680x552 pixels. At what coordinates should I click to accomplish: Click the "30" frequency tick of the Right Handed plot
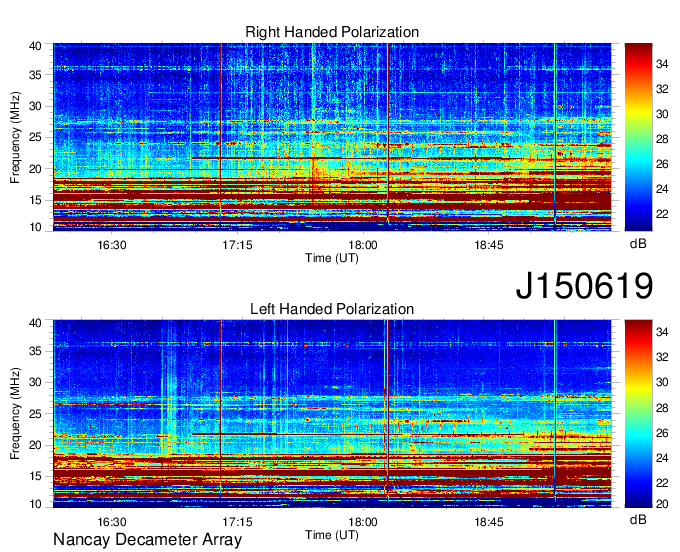point(35,106)
